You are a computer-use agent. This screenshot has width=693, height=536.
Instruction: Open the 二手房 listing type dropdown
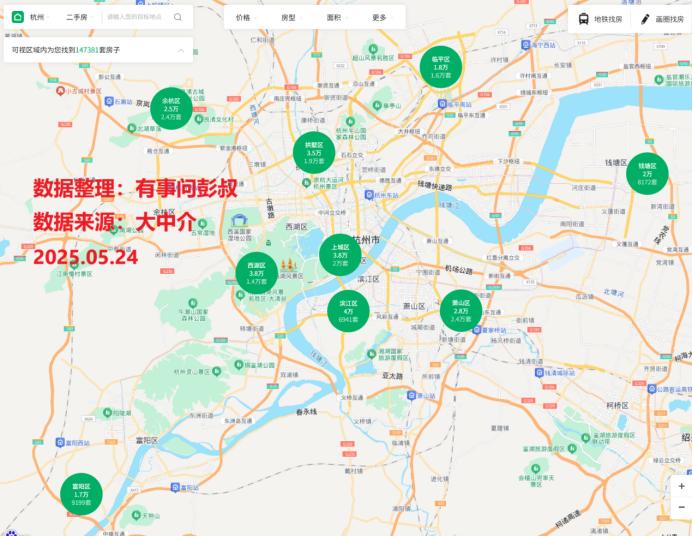tap(78, 17)
